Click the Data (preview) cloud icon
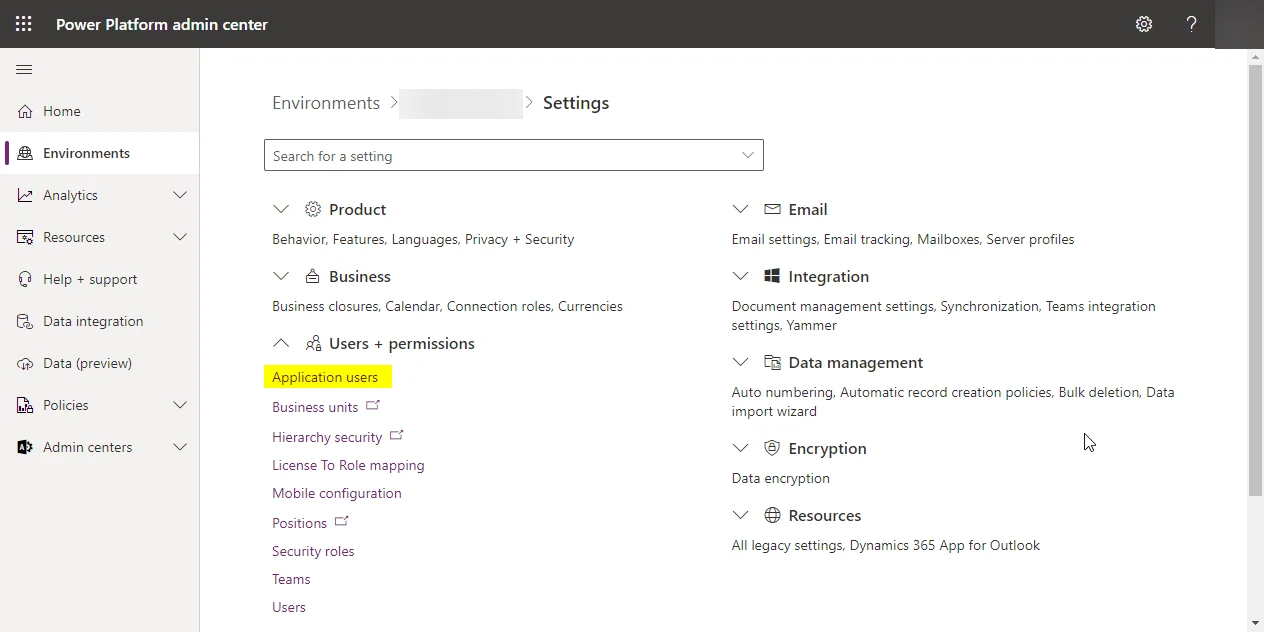 [25, 363]
